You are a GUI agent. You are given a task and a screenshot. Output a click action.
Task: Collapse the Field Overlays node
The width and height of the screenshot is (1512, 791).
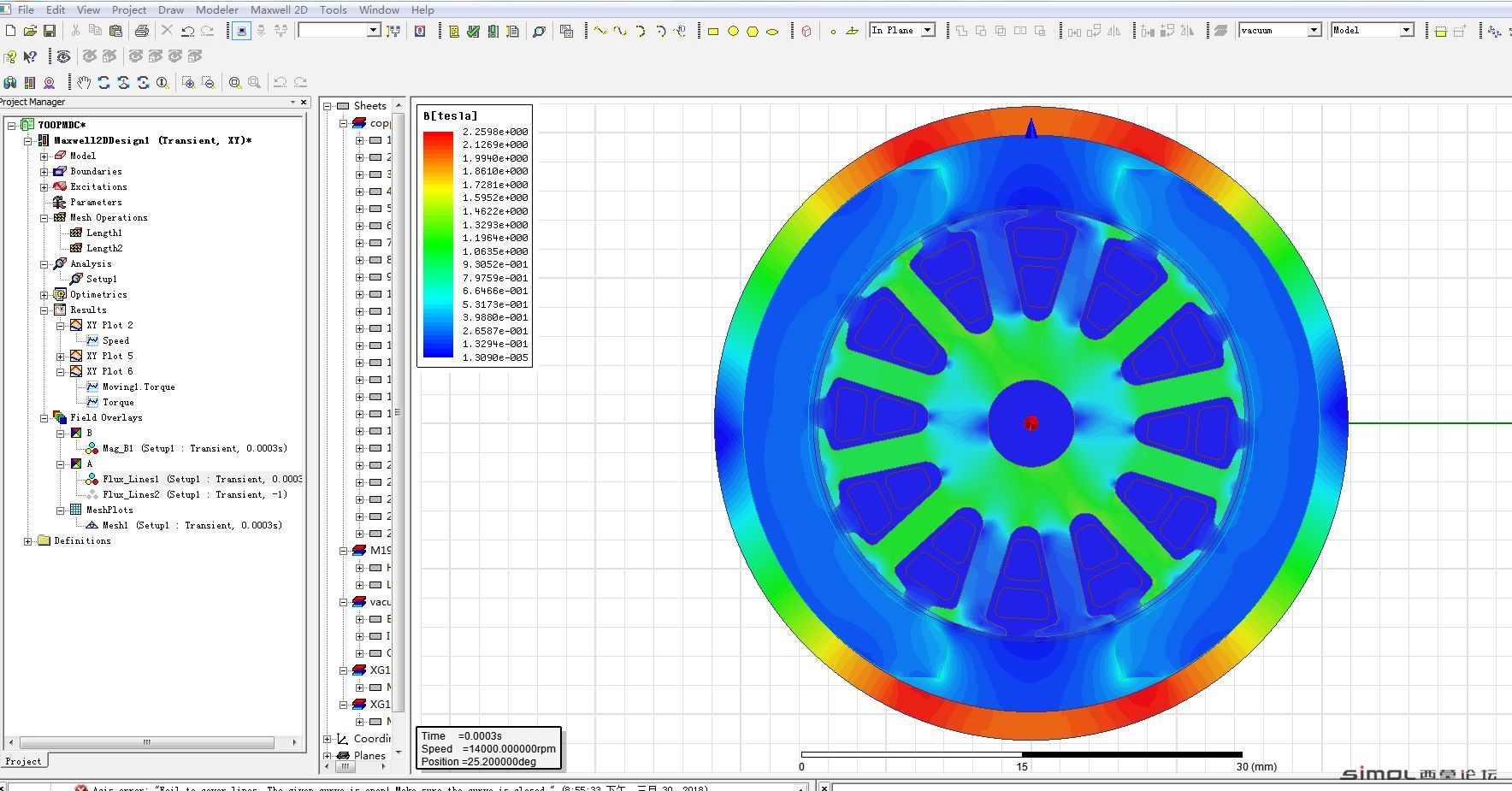click(x=44, y=417)
